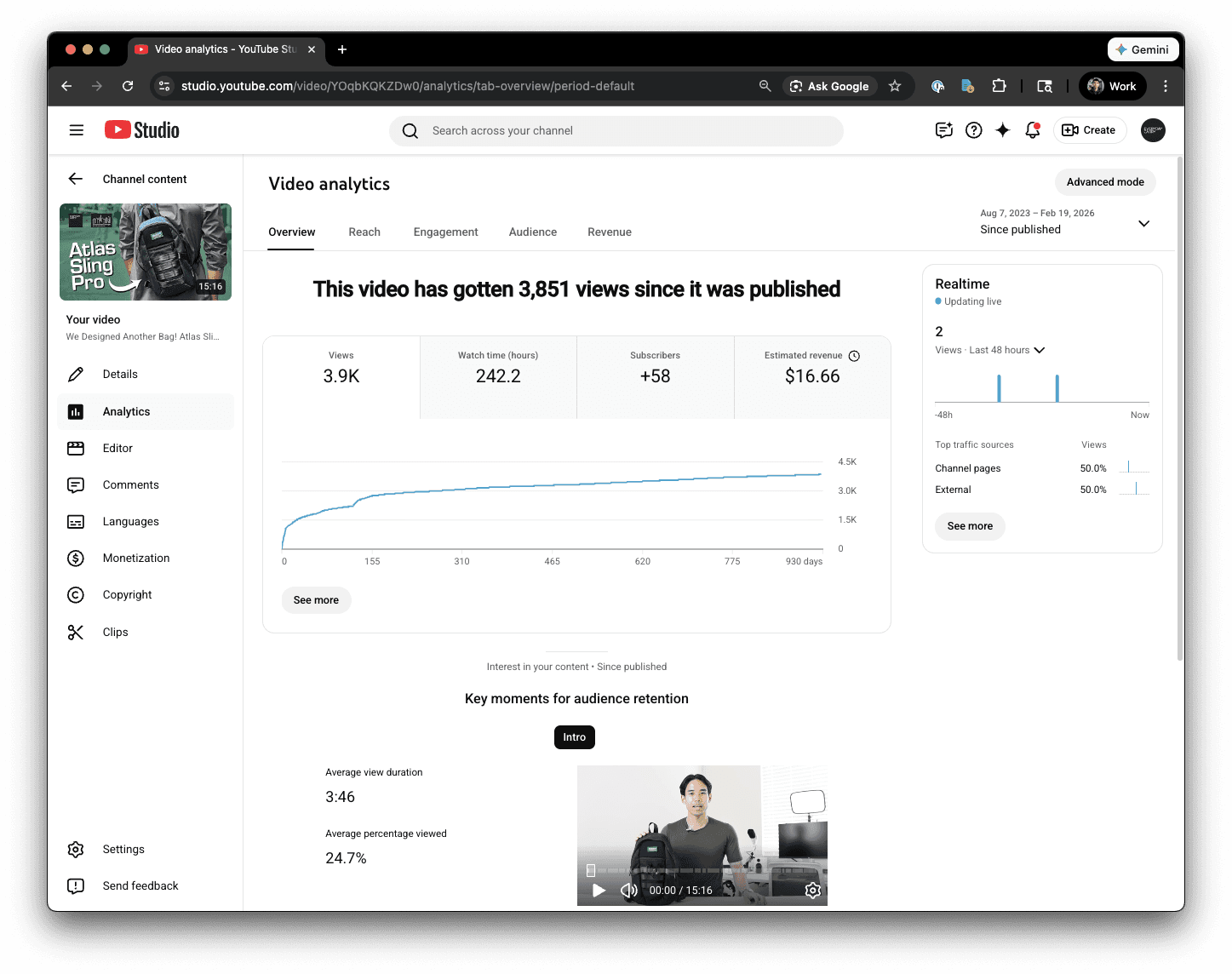The image size is (1232, 974).
Task: Click the YouTube Studio logo
Action: coord(142,130)
